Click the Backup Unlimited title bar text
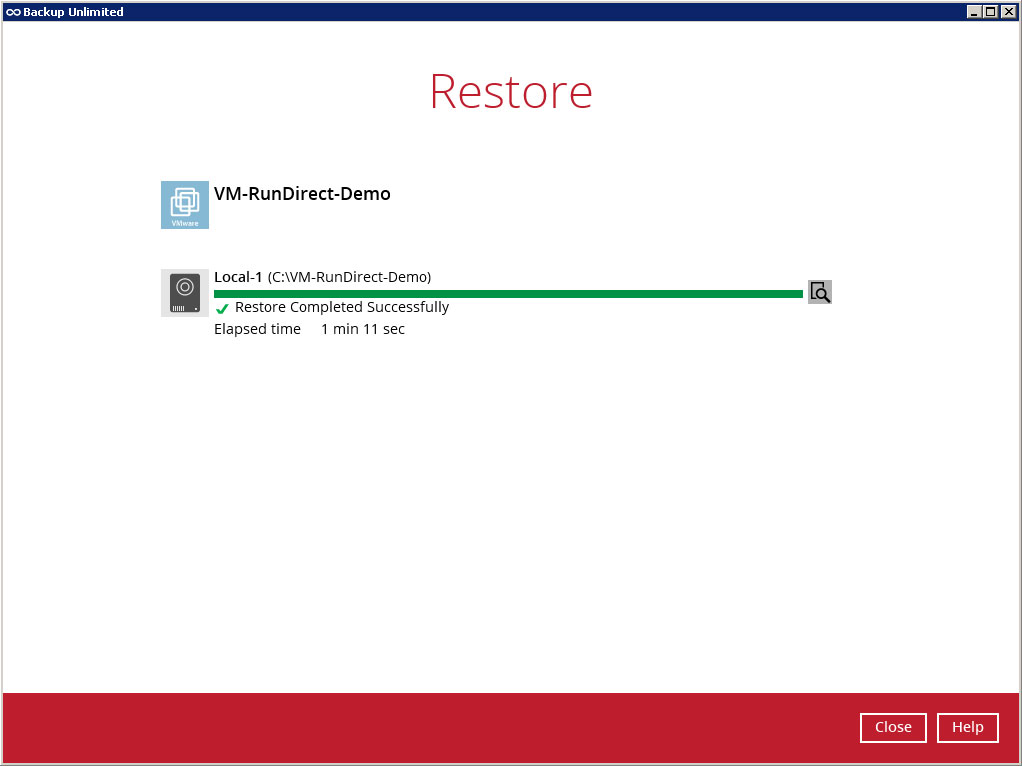Screen dimensions: 1022x766 pyautogui.click(x=73, y=12)
